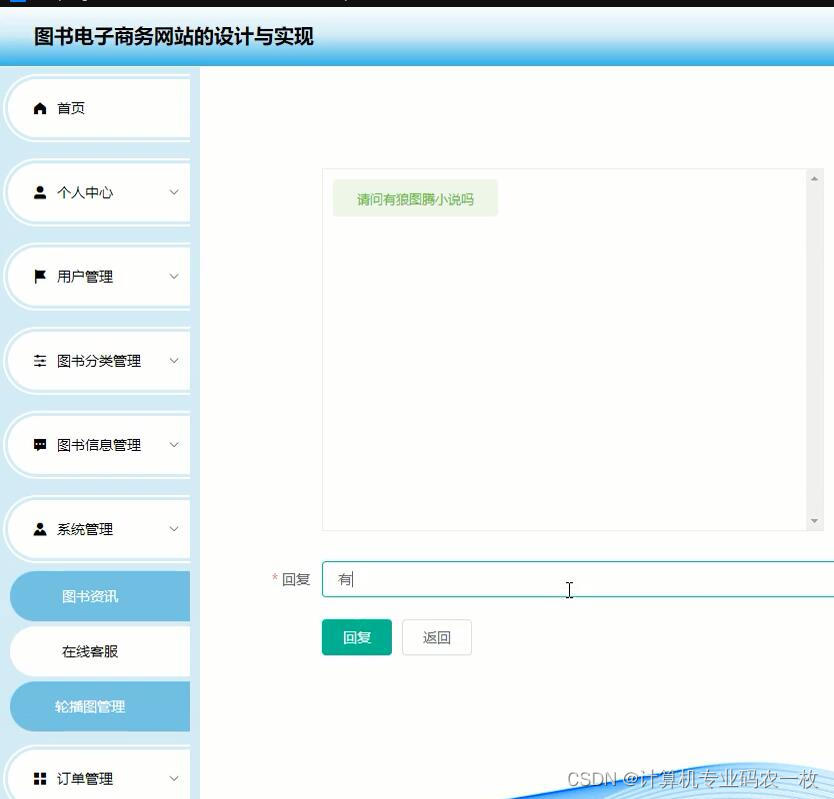This screenshot has height=799, width=834.
Task: Open the 图书分类管理 dropdown chevron
Action: coord(174,360)
